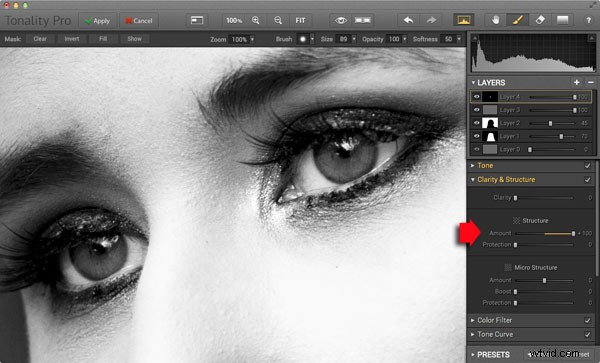Viewport: 600px width, 363px height.
Task: Open help with the question mark icon
Action: tap(589, 20)
